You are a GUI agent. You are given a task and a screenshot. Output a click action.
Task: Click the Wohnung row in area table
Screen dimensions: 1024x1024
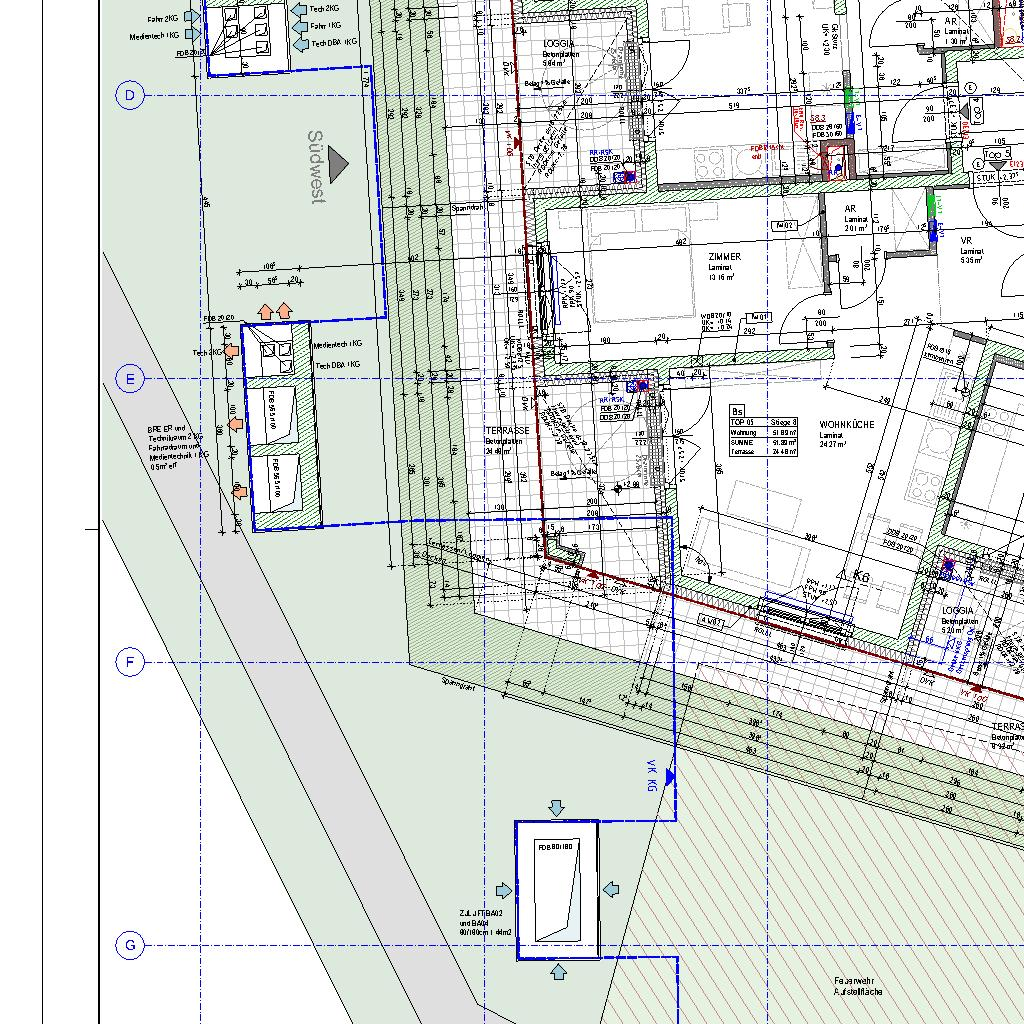coord(764,432)
